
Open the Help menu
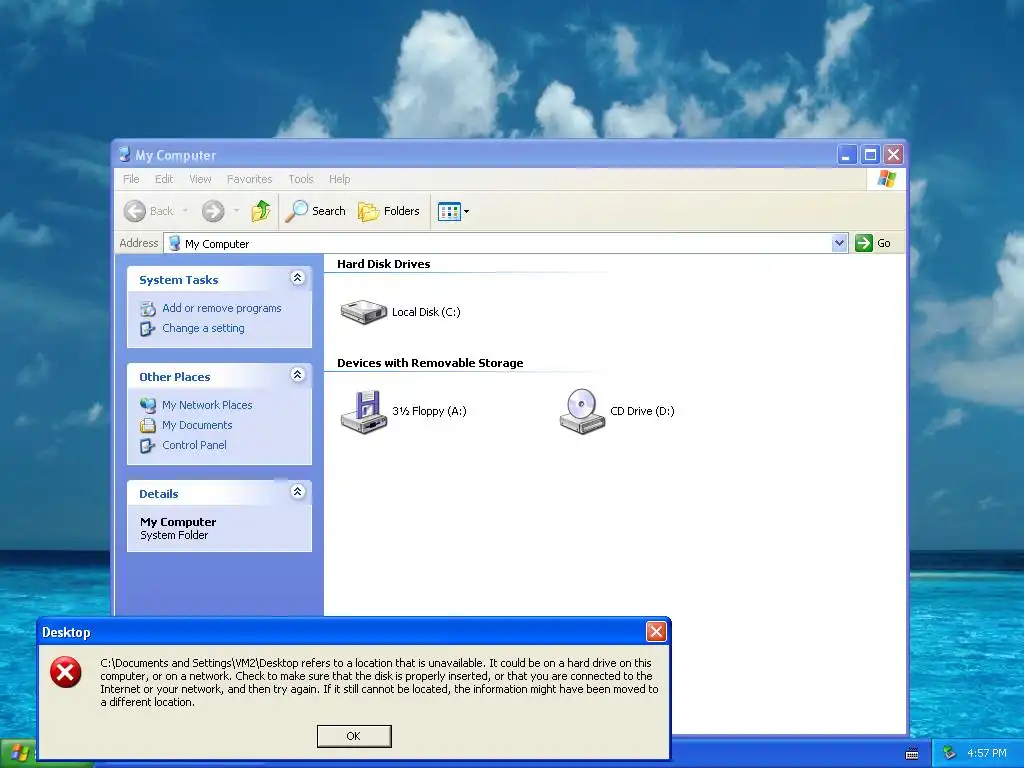point(340,179)
